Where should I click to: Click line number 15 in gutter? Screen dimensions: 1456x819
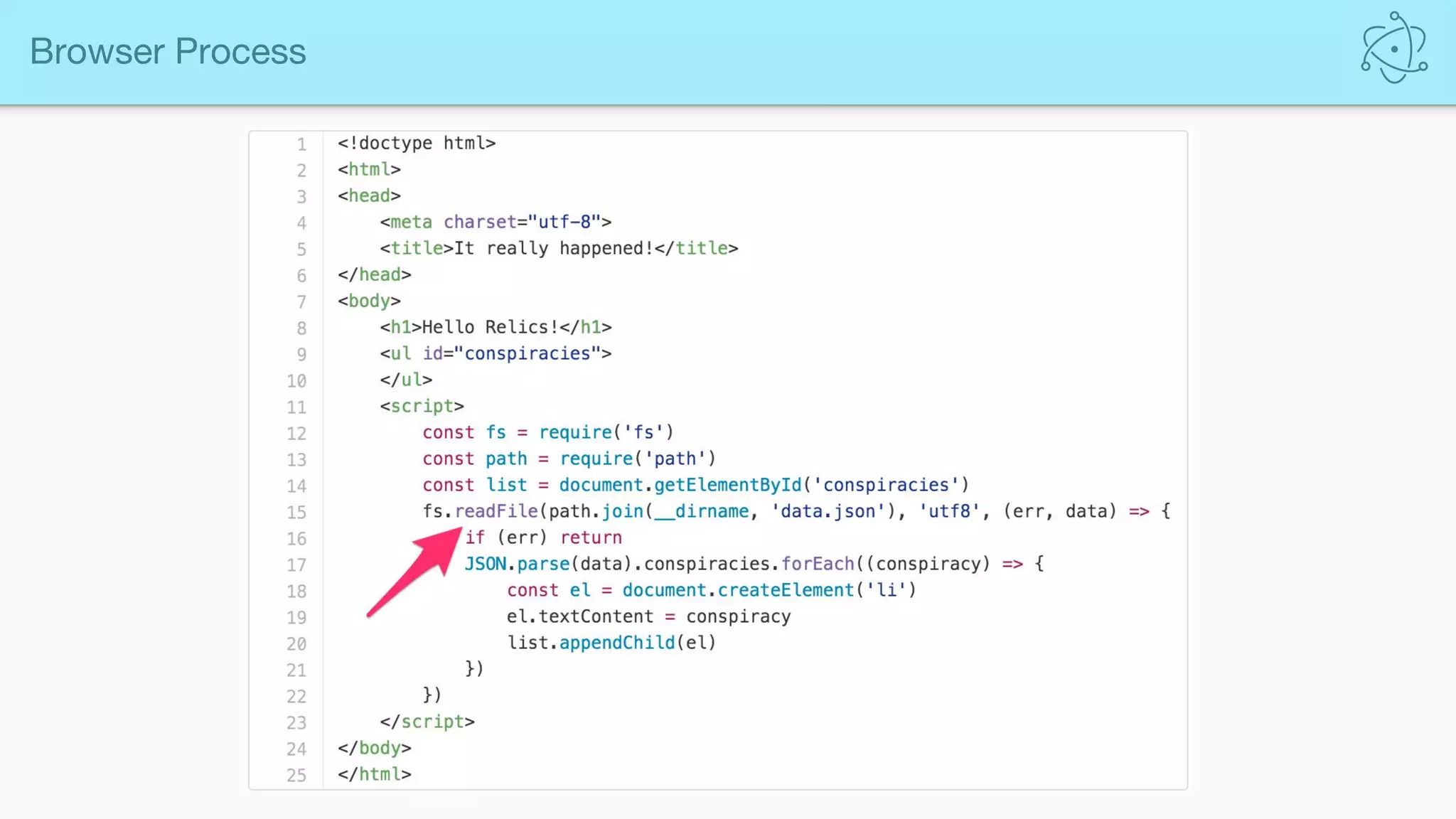coord(296,513)
